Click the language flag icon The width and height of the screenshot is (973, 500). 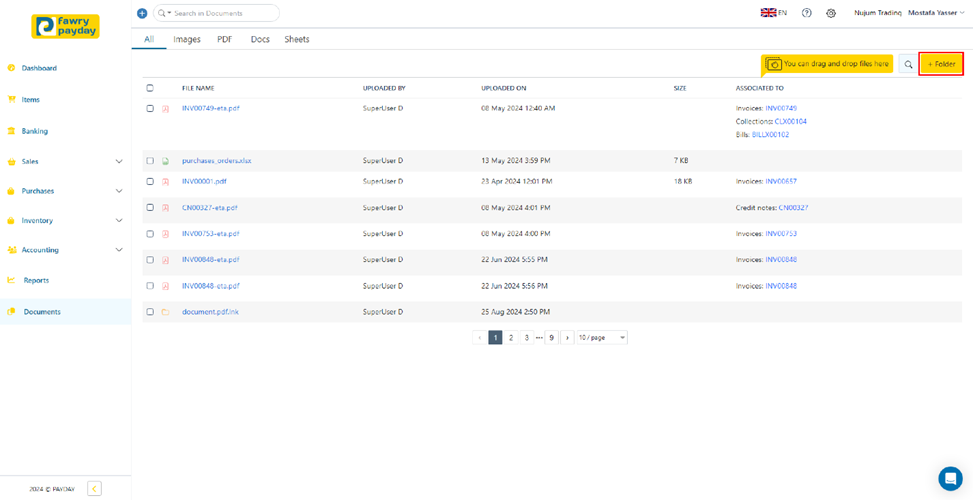pyautogui.click(x=768, y=13)
